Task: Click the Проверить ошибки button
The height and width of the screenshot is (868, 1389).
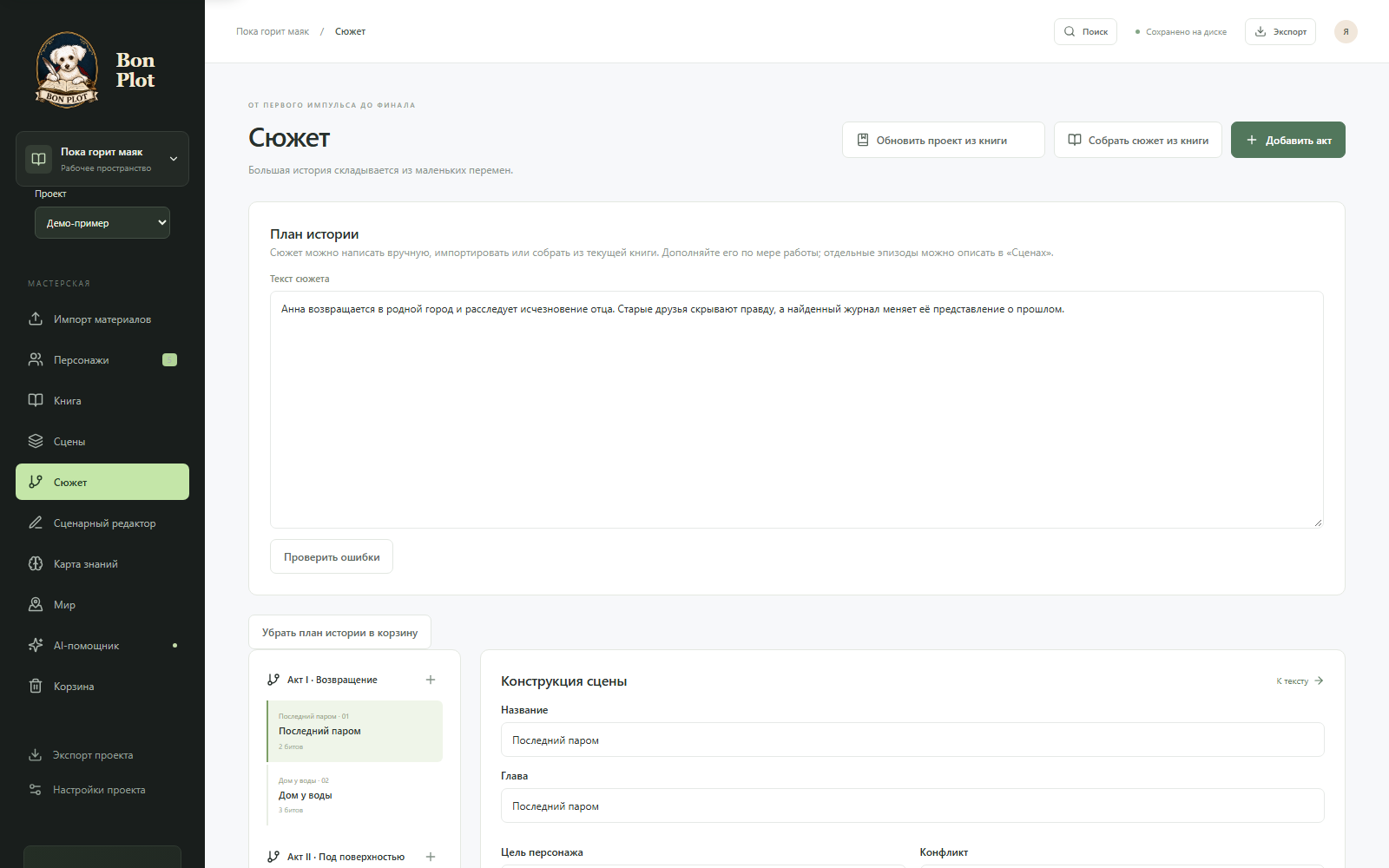Action: click(332, 556)
